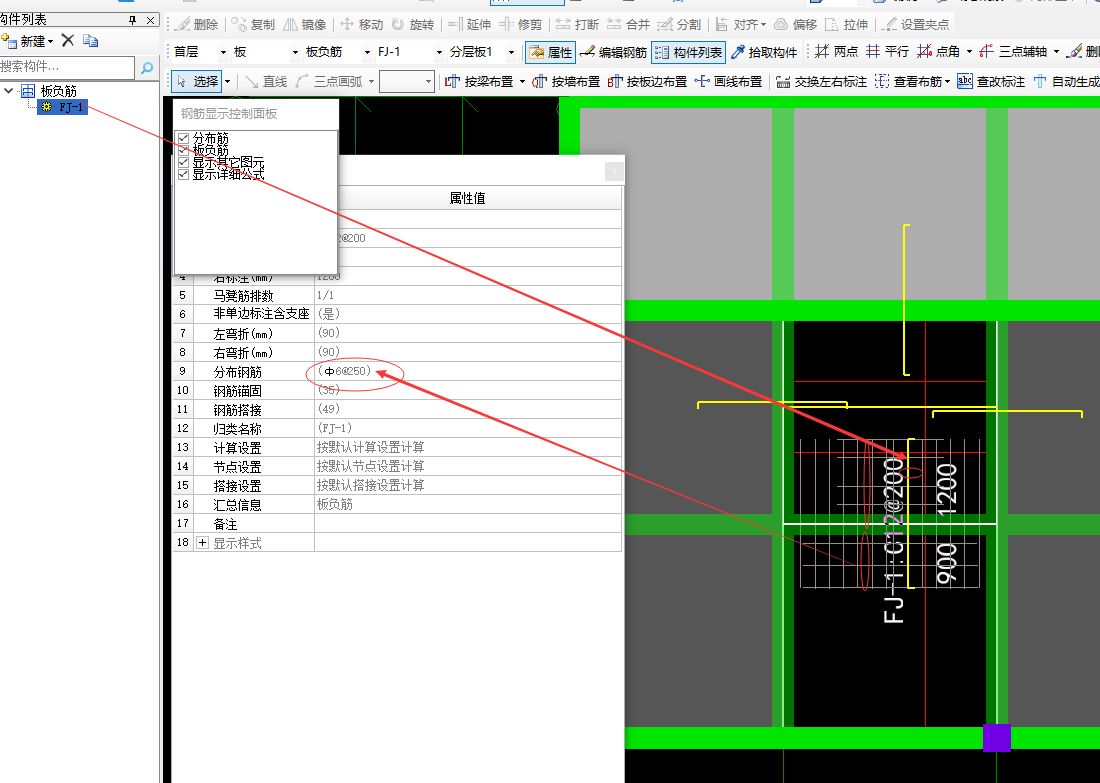Select the 拉伸 (stretch) tool
This screenshot has width=1100, height=783.
point(847,25)
